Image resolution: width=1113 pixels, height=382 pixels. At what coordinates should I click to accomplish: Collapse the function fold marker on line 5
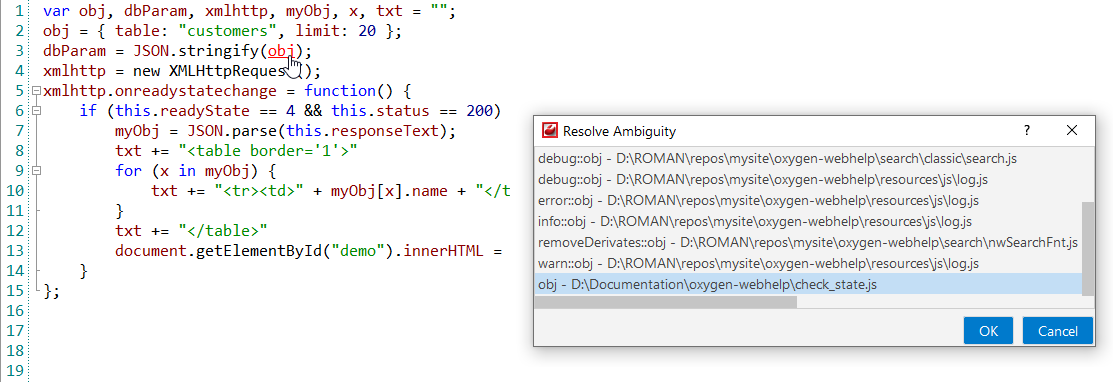[x=36, y=91]
